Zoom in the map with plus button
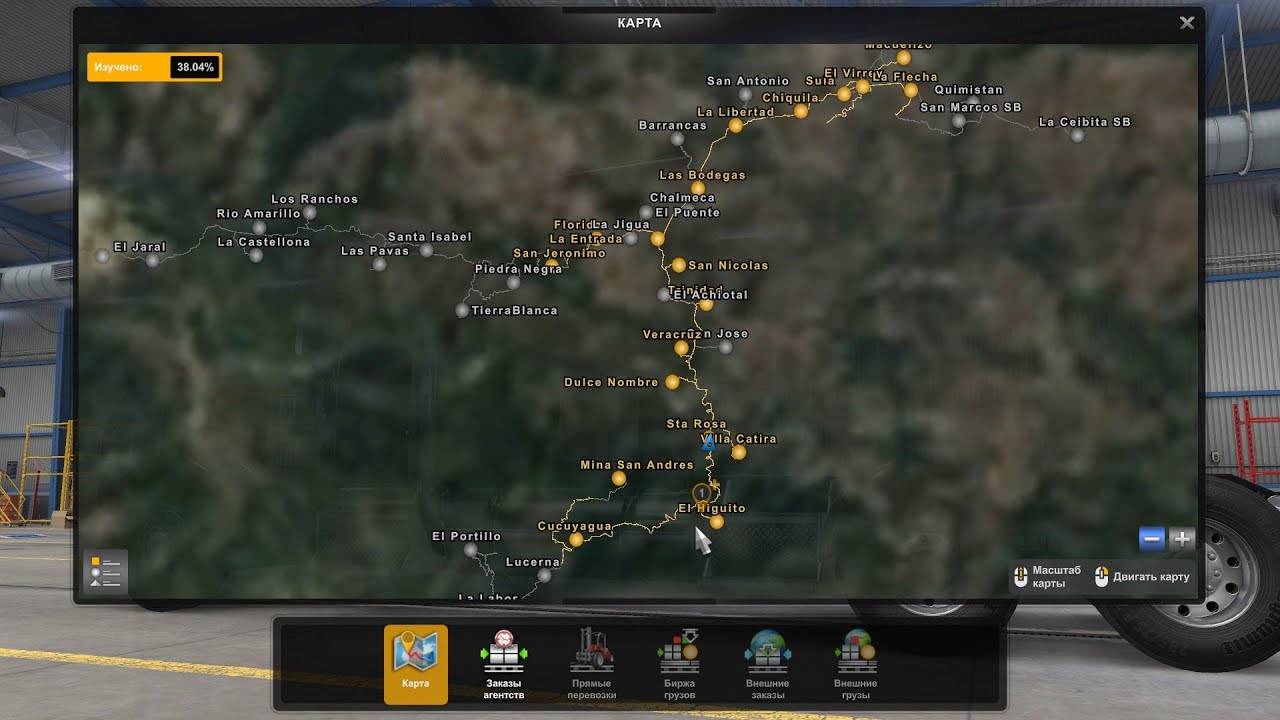The image size is (1280, 720). click(x=1182, y=539)
